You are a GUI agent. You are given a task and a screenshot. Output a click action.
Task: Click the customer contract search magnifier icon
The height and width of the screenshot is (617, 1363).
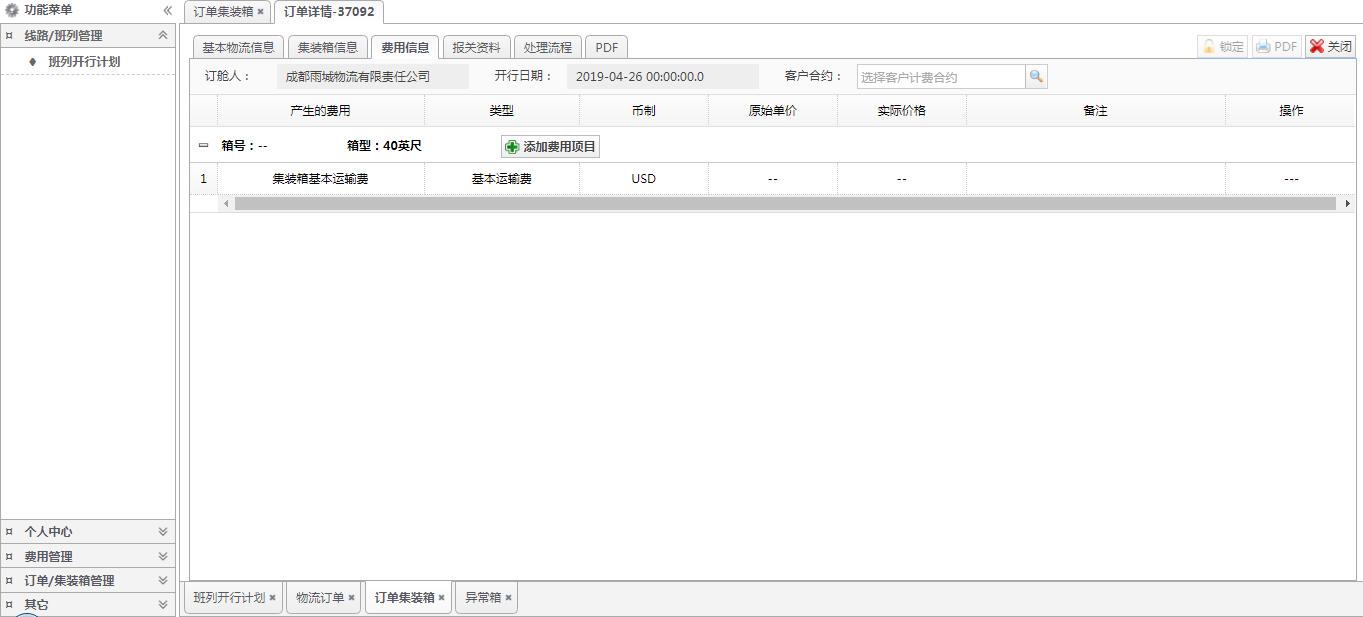coord(1036,77)
